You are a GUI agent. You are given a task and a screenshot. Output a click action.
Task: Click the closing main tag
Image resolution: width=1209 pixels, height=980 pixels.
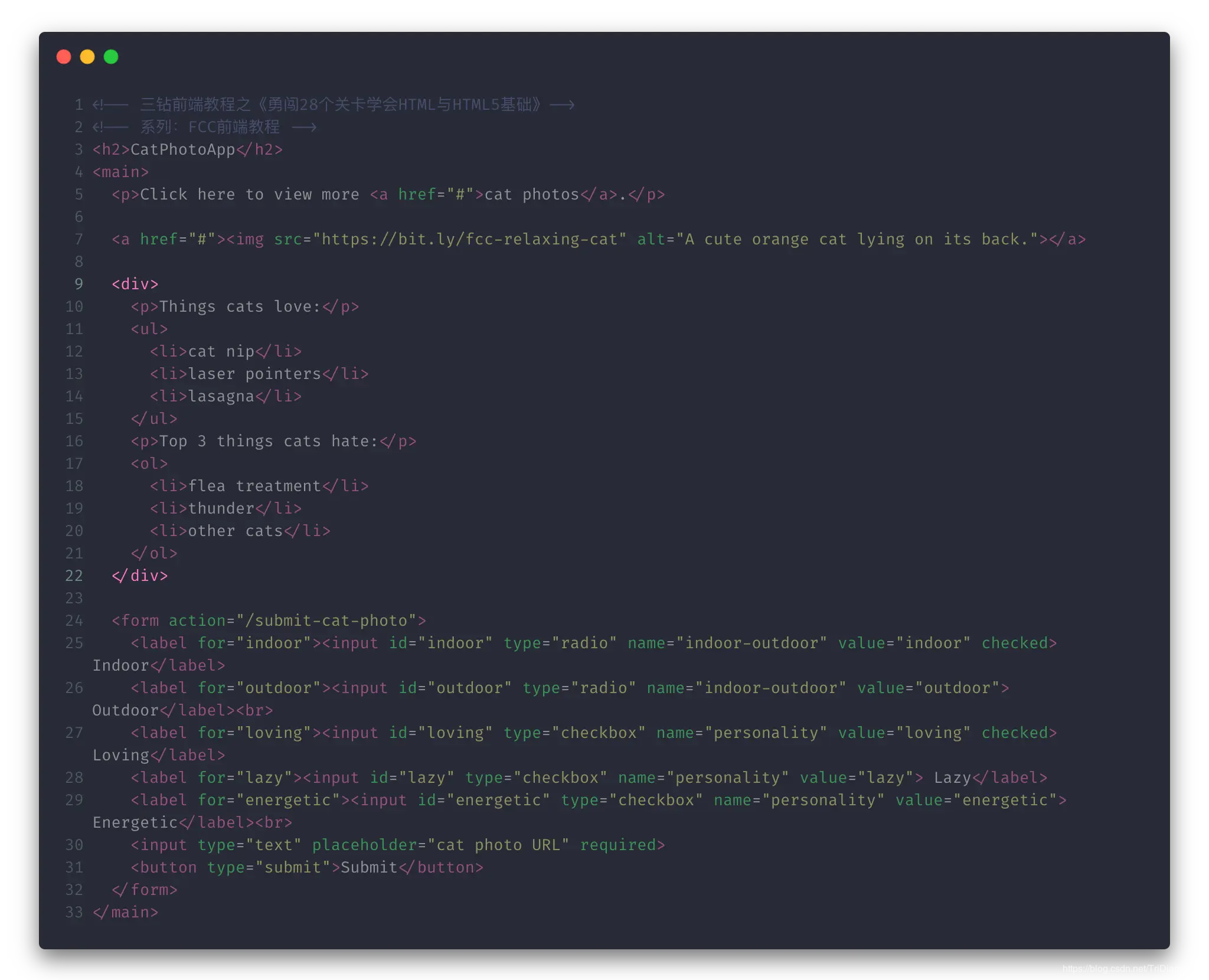point(126,913)
